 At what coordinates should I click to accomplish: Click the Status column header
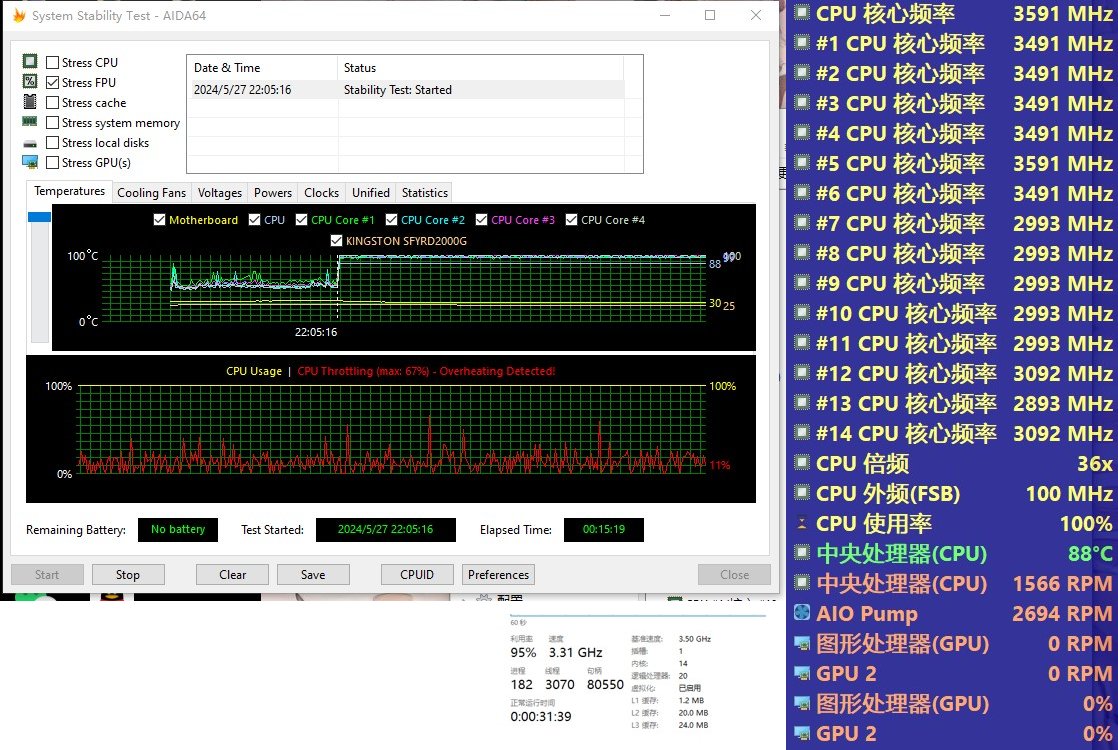[x=480, y=68]
